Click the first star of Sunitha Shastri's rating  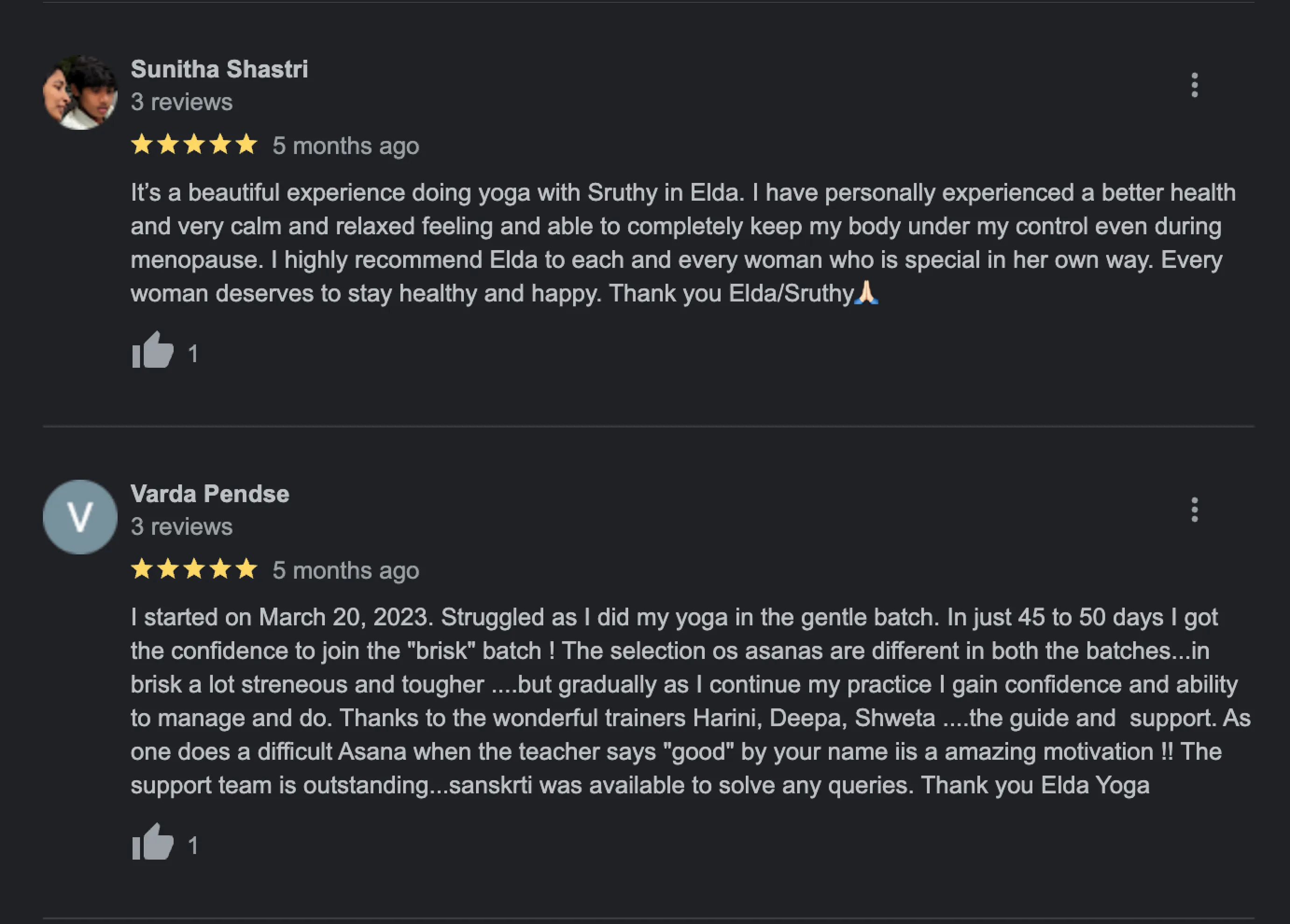(141, 144)
